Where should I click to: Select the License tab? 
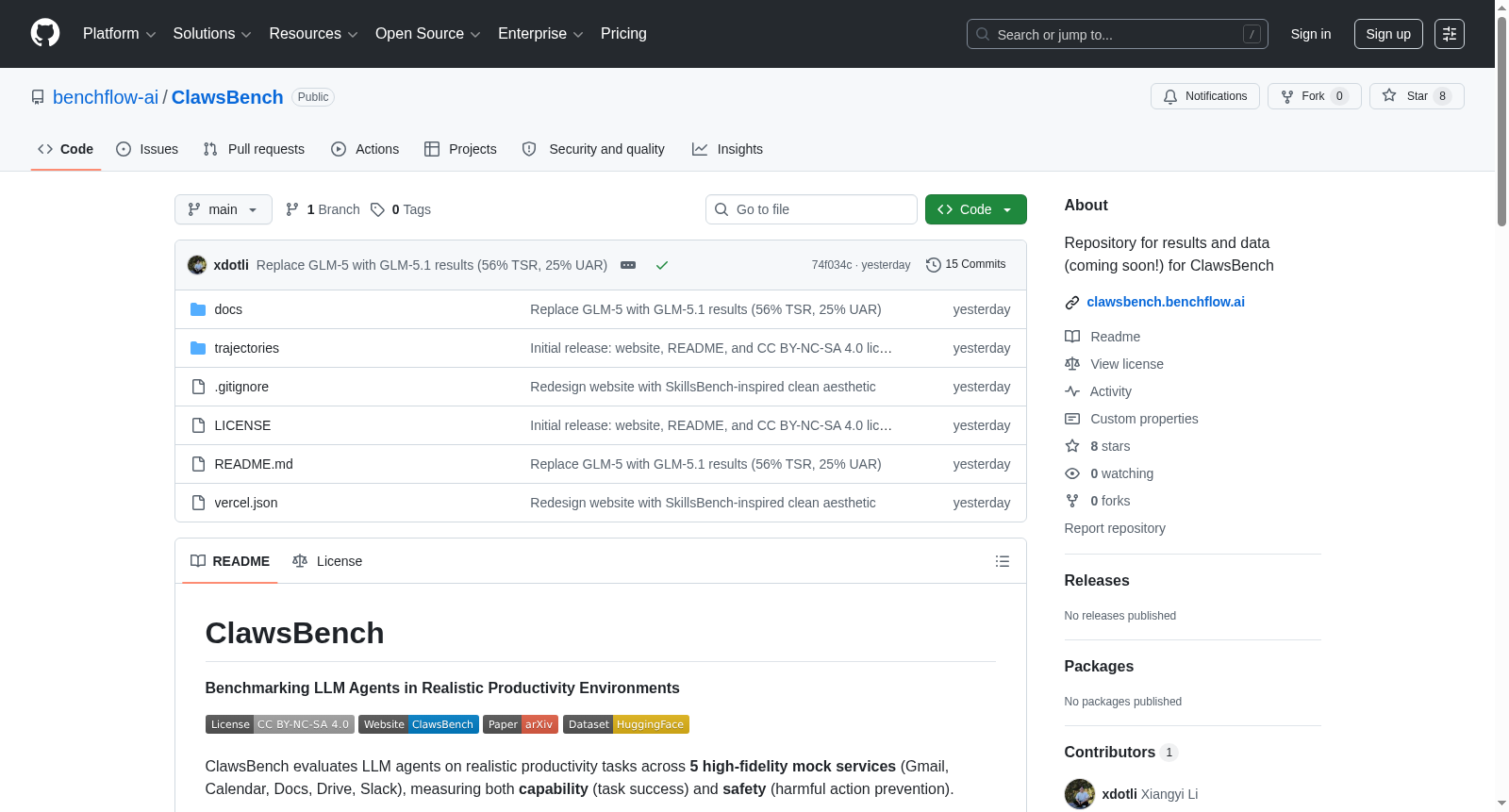coord(327,561)
